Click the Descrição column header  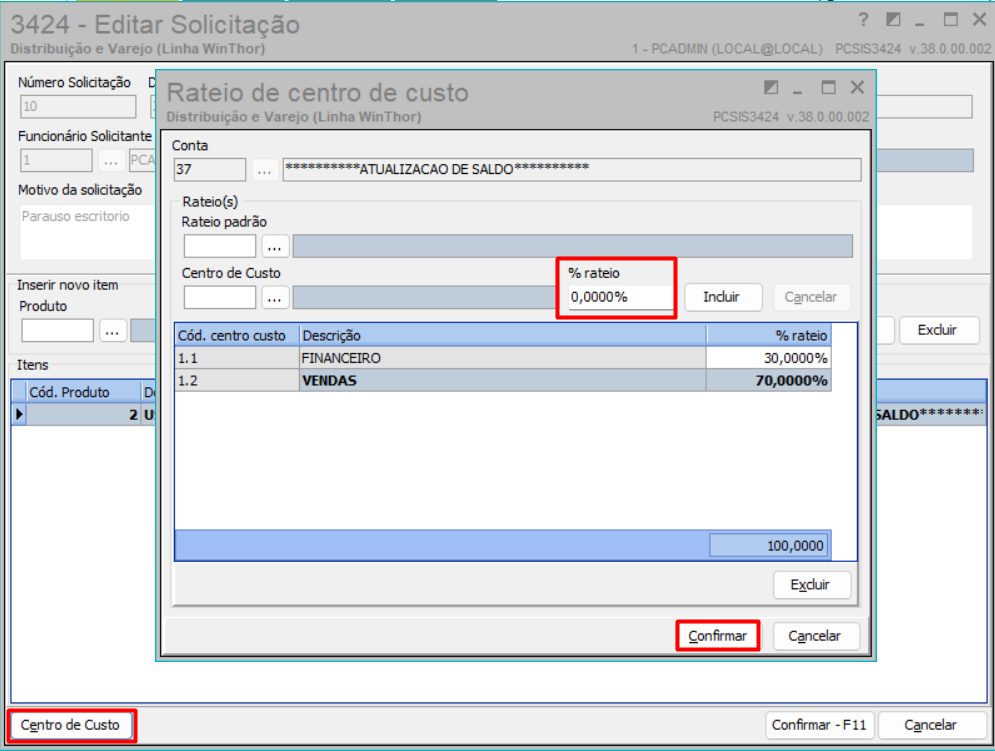coord(503,335)
